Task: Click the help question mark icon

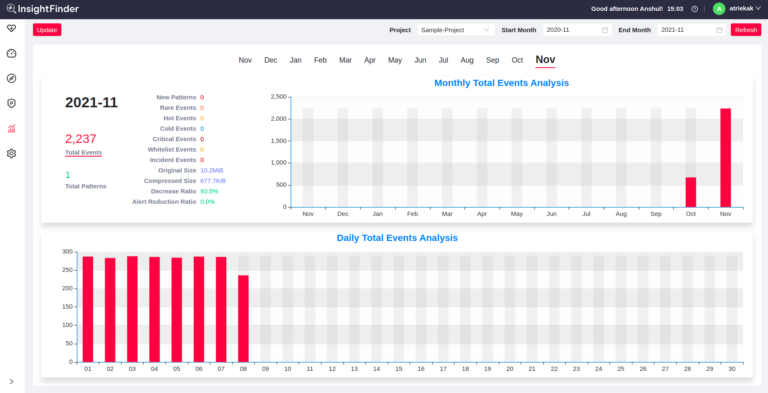Action: pyautogui.click(x=695, y=9)
